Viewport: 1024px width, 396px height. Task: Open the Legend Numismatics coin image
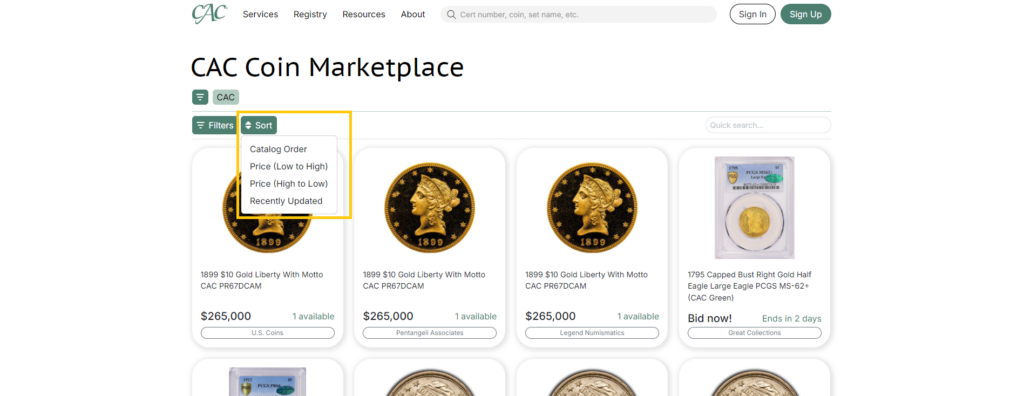(x=592, y=208)
